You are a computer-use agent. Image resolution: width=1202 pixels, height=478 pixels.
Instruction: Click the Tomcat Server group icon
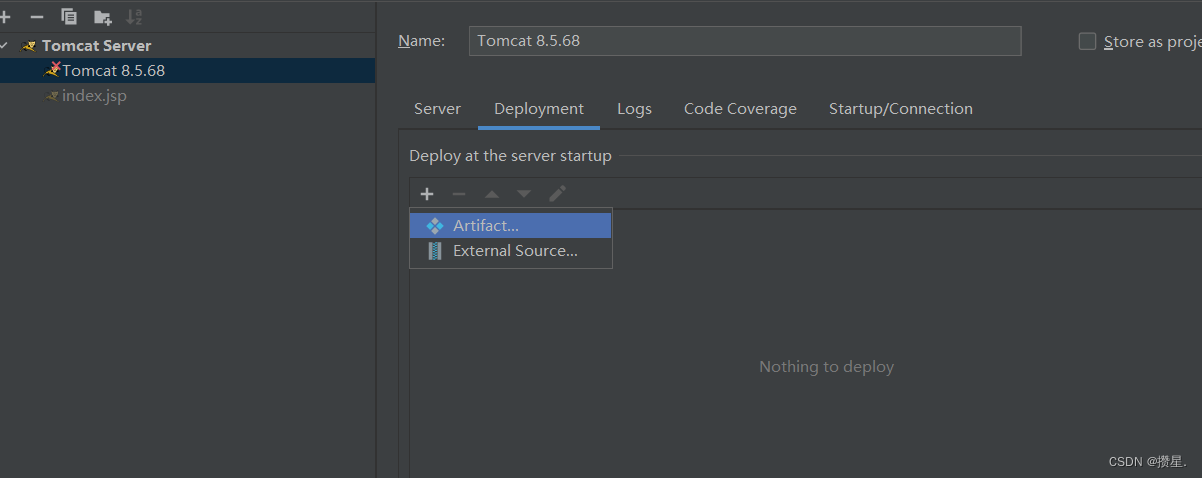click(x=29, y=46)
